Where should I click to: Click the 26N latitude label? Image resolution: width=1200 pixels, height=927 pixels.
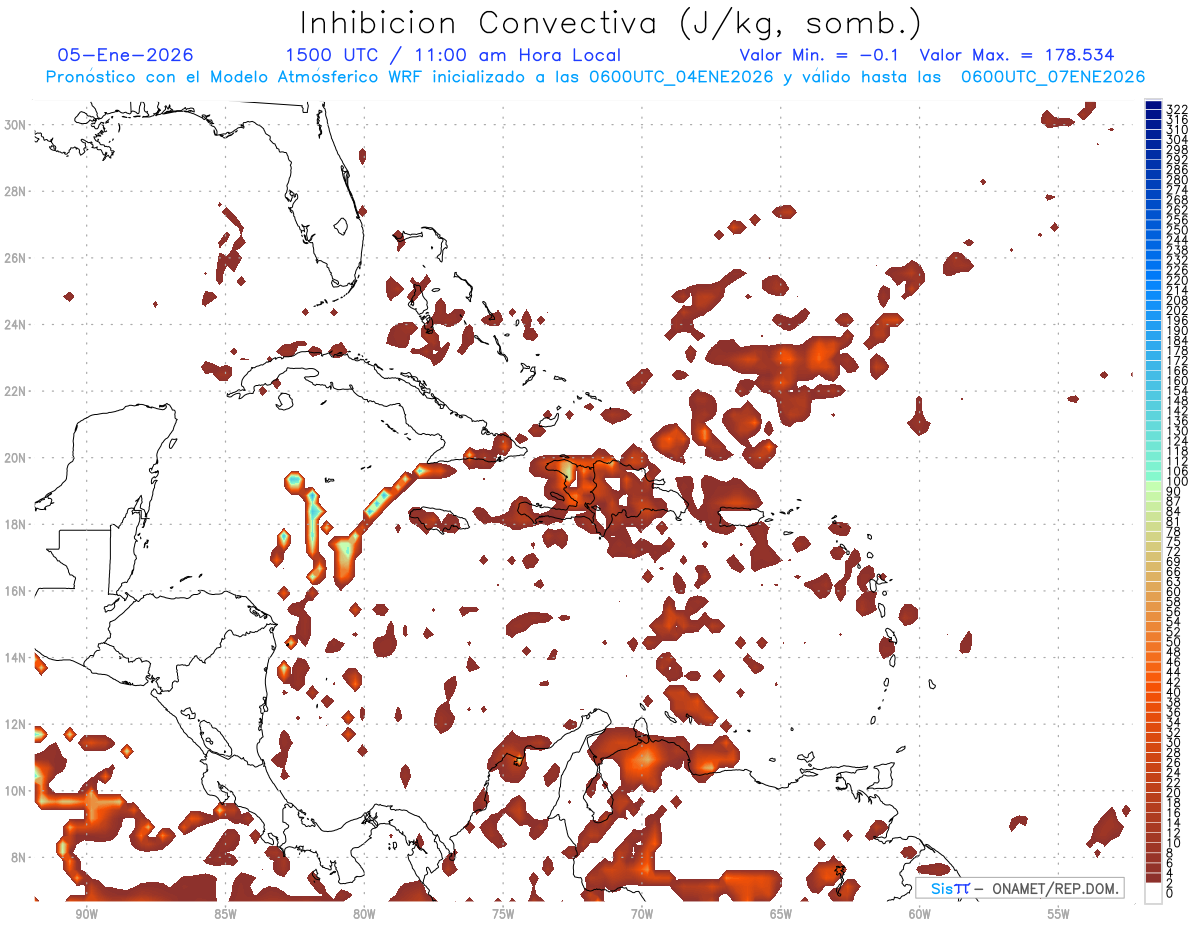click(x=16, y=258)
